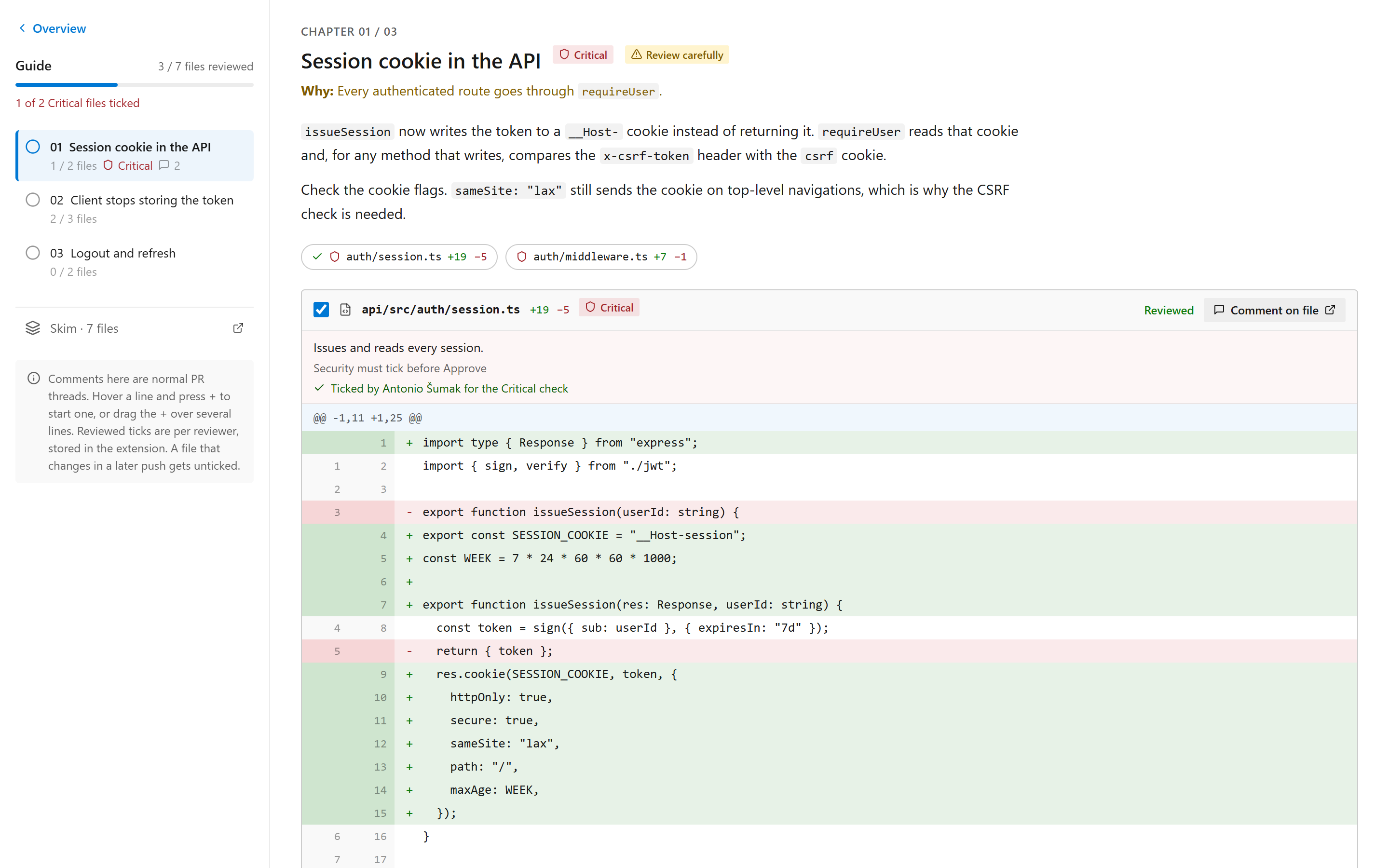
Task: Click new line number 1 import type Response
Action: click(383, 443)
